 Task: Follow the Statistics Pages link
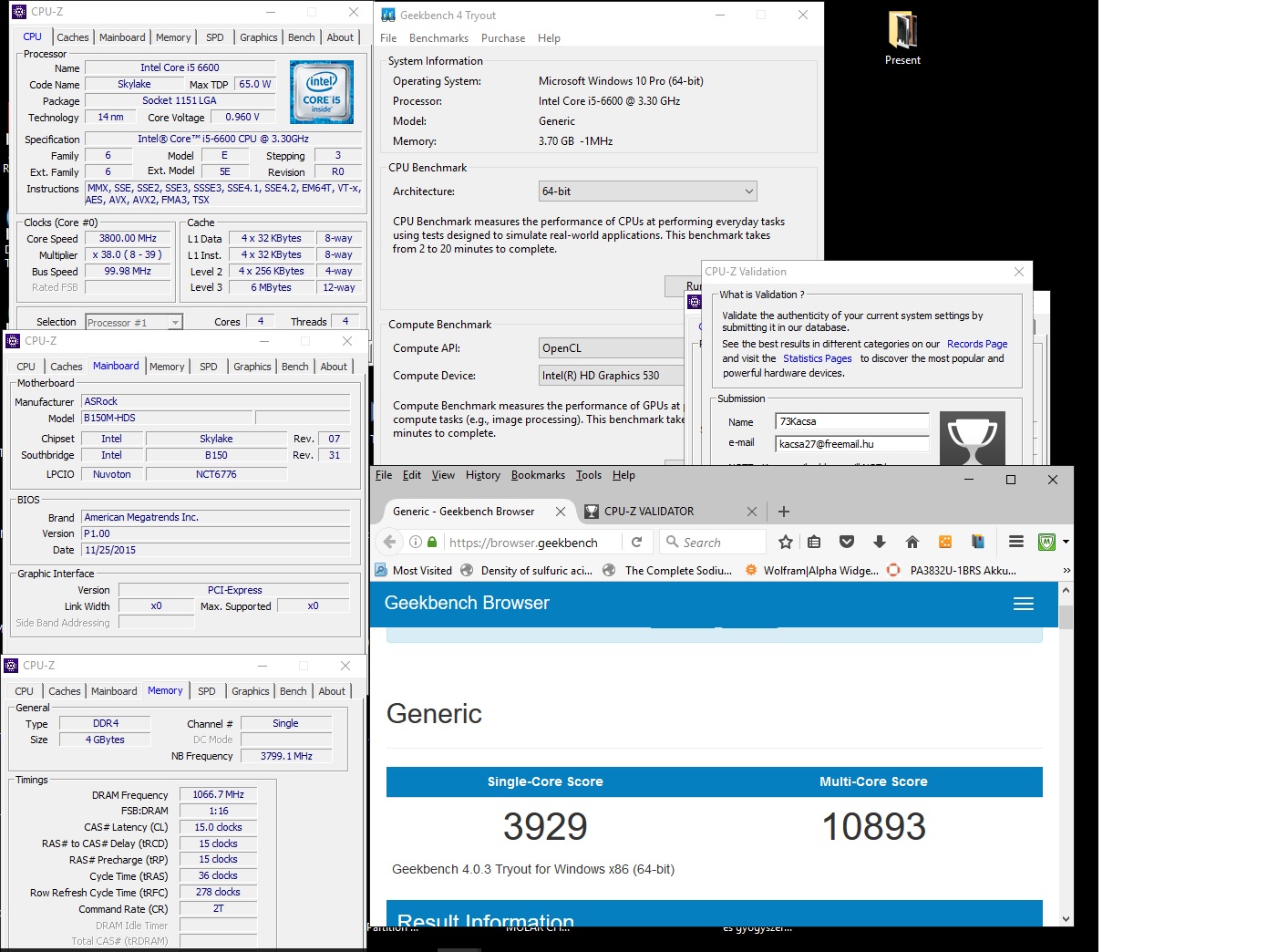pos(818,358)
